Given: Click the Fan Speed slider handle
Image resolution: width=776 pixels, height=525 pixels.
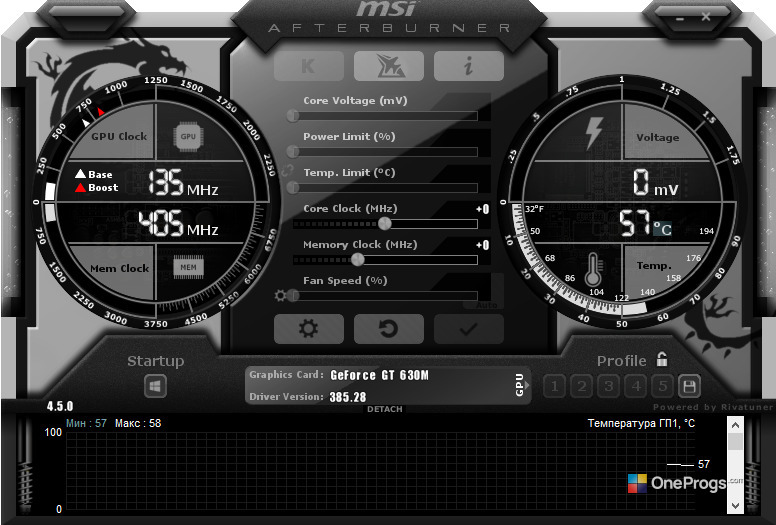Looking at the screenshot, I should [293, 296].
